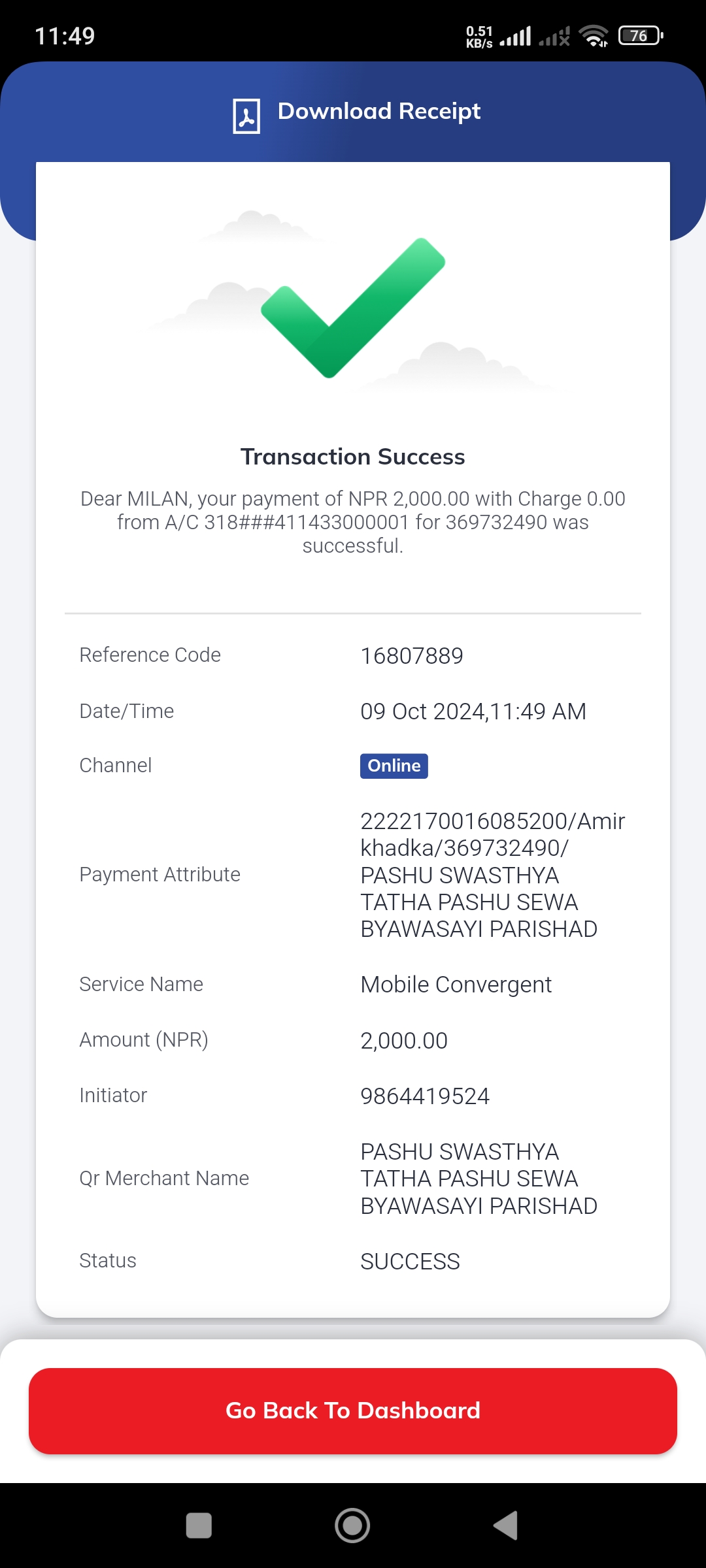The height and width of the screenshot is (1568, 706).
Task: Open recent apps square button
Action: click(199, 1526)
